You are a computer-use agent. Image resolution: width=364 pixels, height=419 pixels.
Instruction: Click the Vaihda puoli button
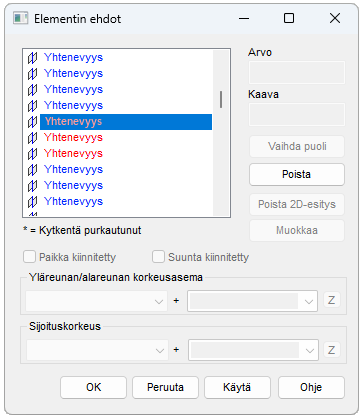pos(297,146)
